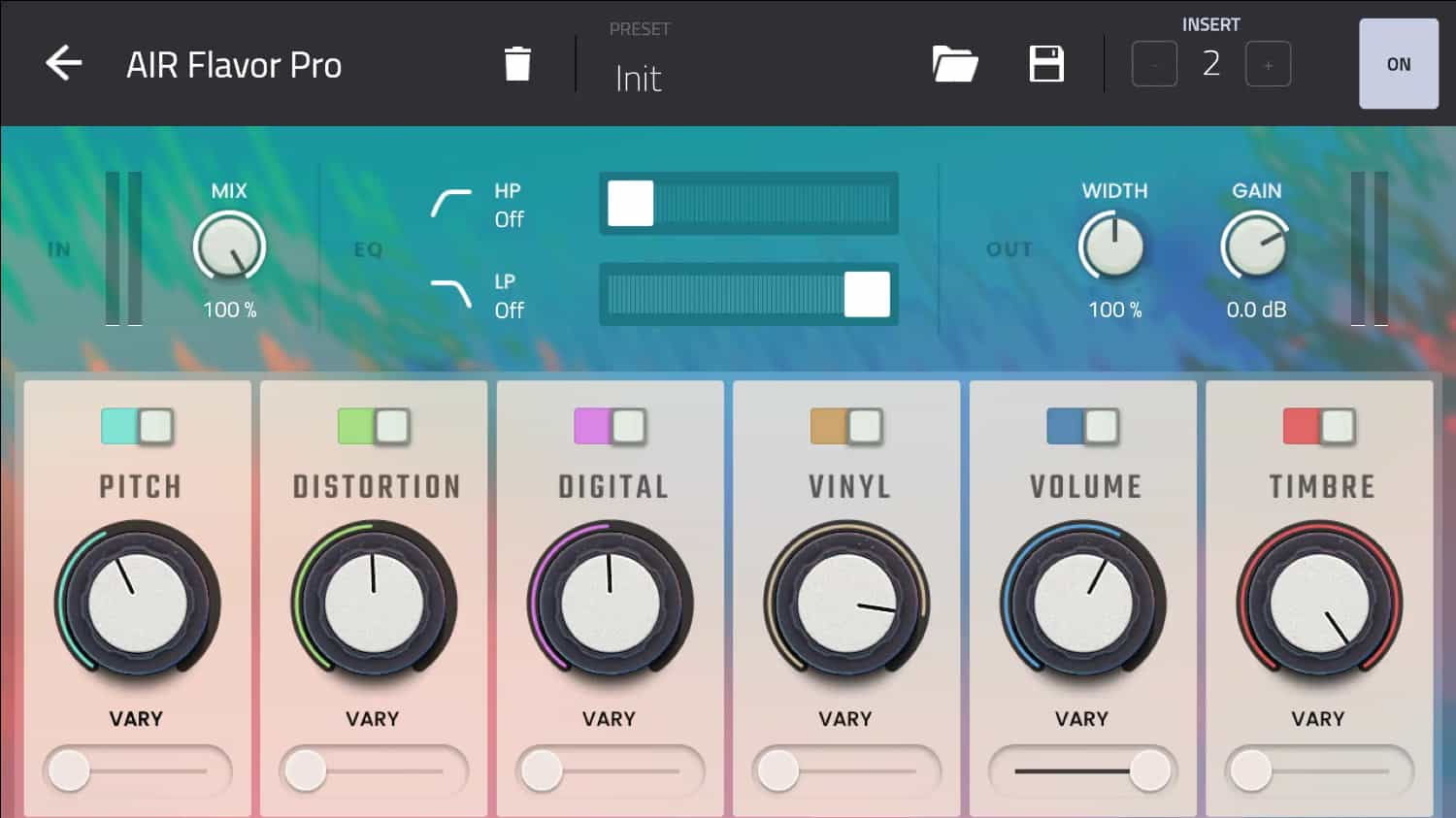
Task: Click the DISTORTION vary slider handle
Action: 306,771
